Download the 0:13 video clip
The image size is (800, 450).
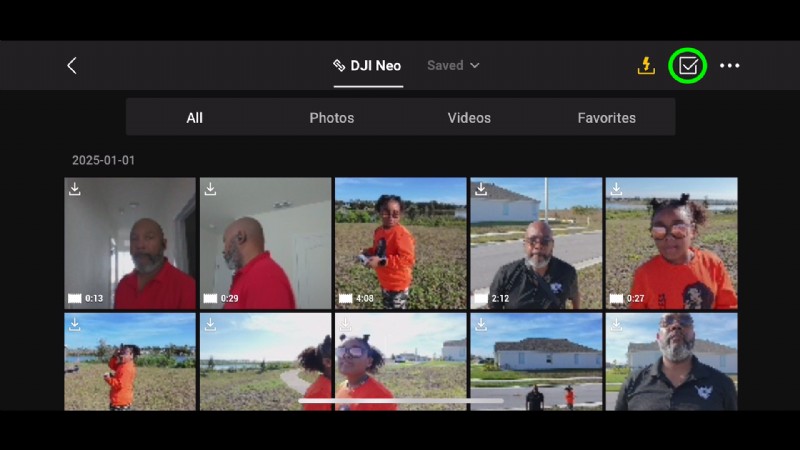(x=75, y=189)
